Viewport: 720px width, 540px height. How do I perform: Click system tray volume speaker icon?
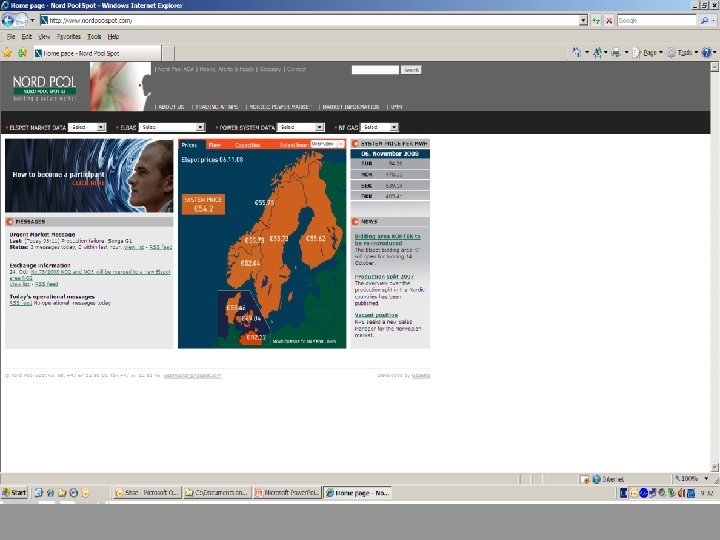(x=682, y=493)
